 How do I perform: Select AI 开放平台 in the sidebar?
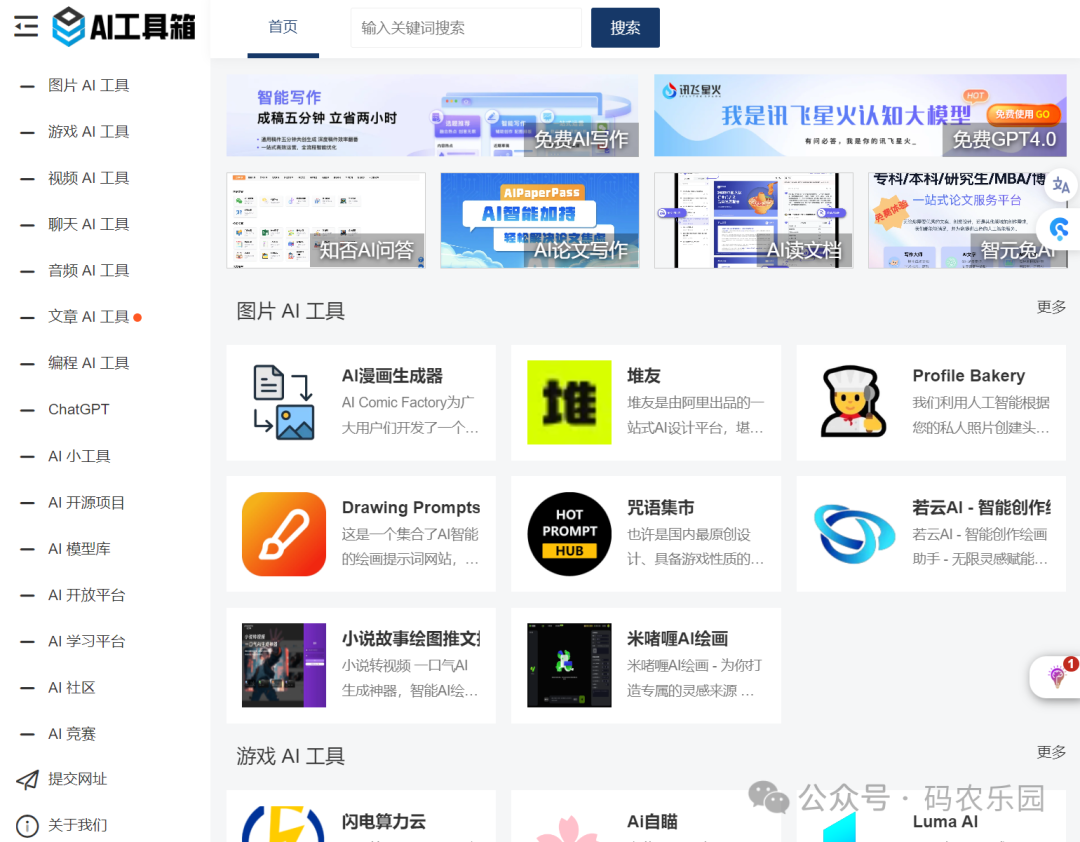[x=86, y=595]
